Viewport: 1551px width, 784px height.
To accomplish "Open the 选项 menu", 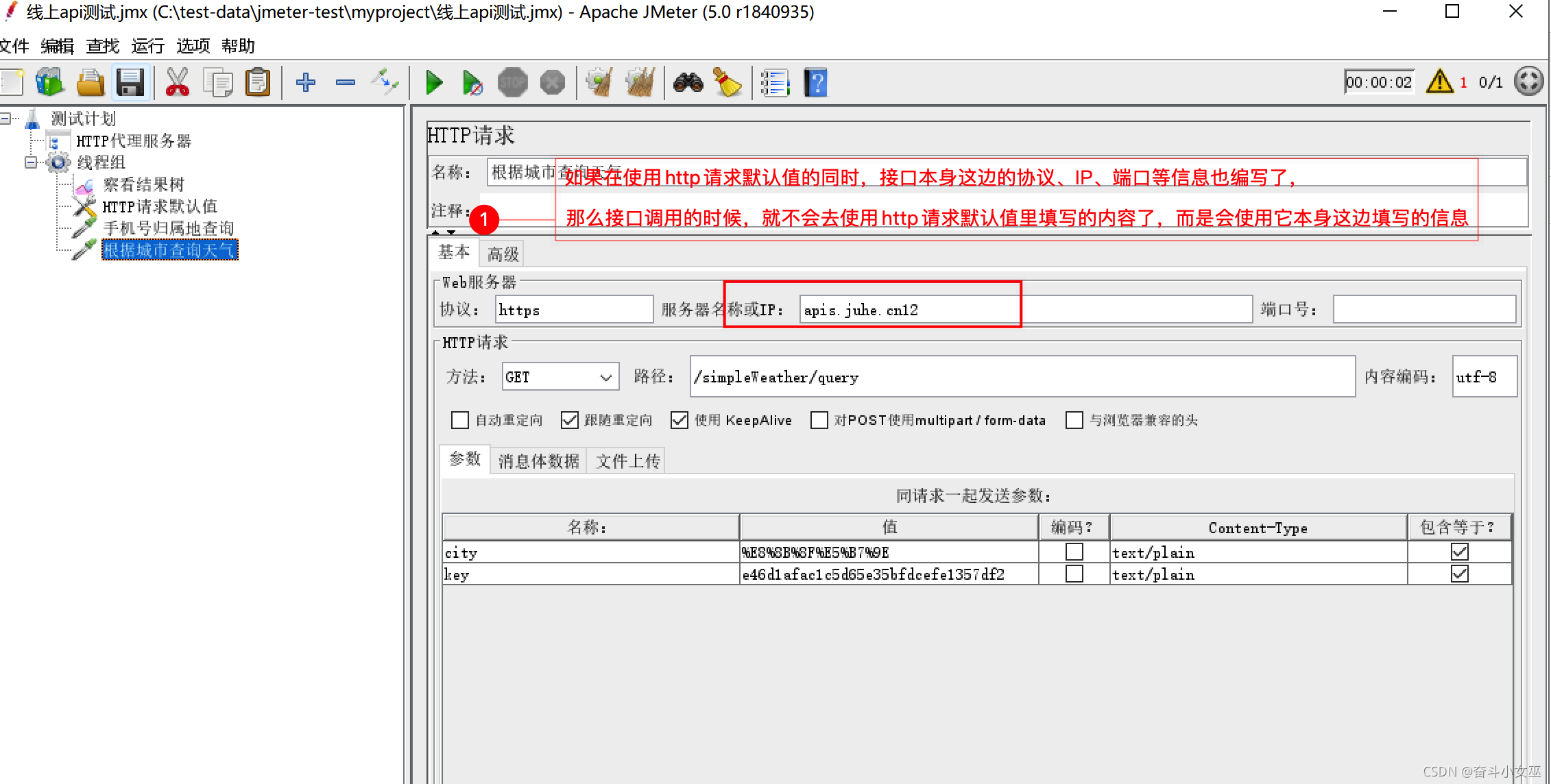I will [x=193, y=46].
